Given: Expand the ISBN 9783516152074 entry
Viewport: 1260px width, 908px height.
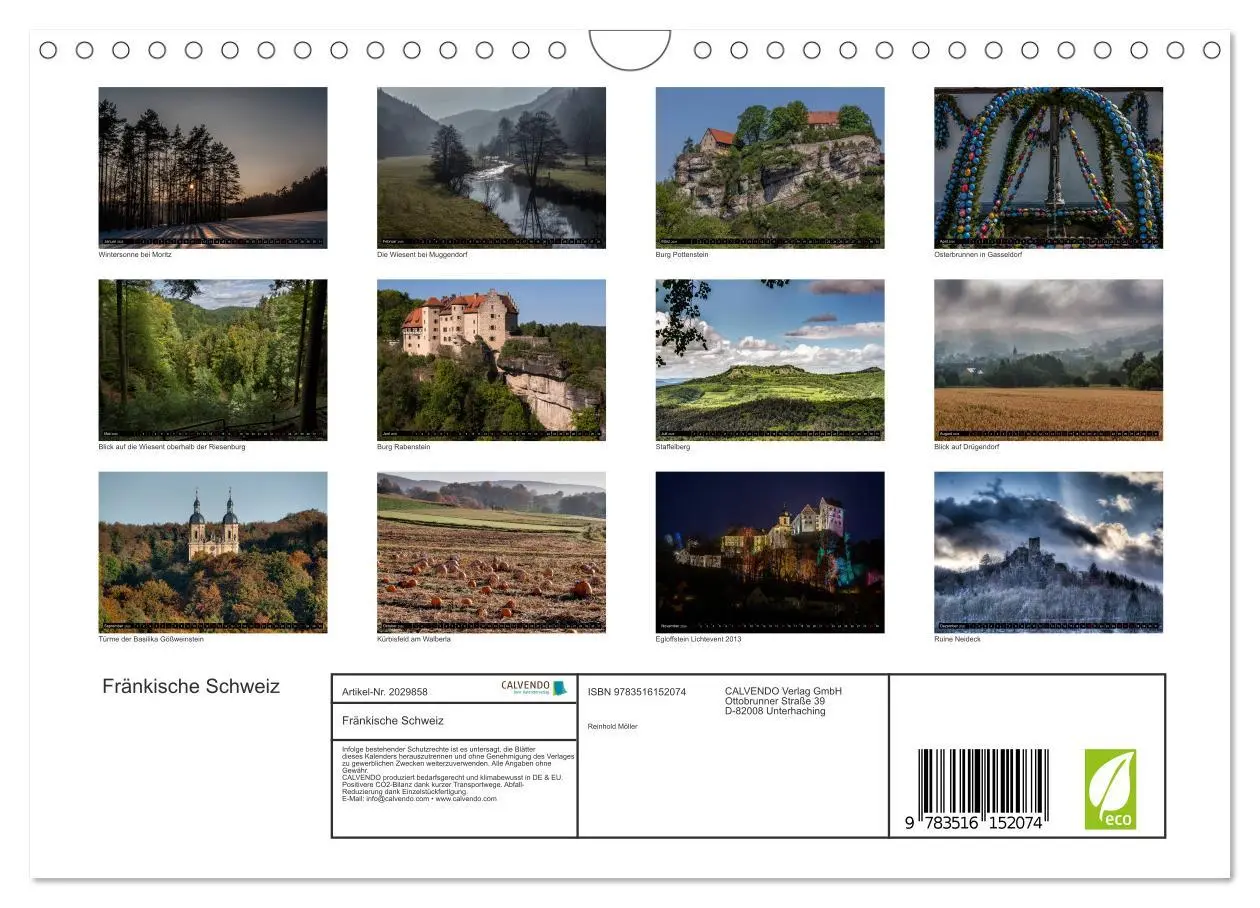Looking at the screenshot, I should pyautogui.click(x=636, y=690).
